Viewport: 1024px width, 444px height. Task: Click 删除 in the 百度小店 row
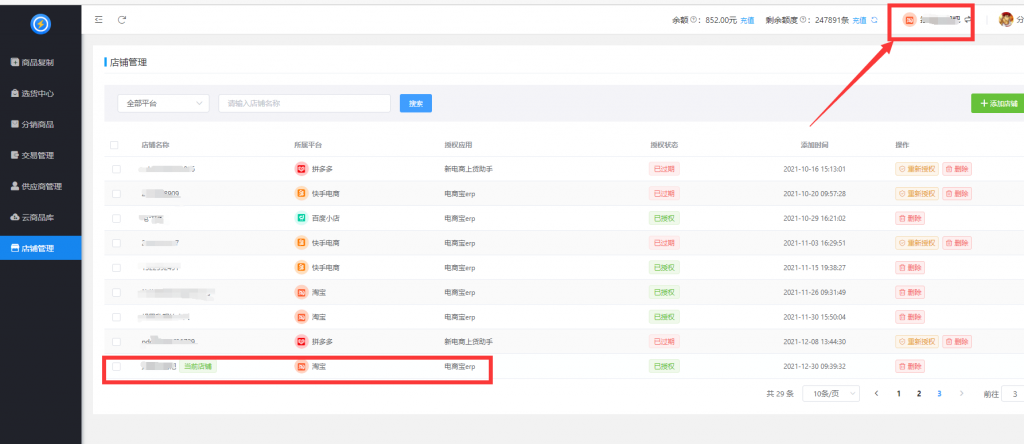point(910,218)
